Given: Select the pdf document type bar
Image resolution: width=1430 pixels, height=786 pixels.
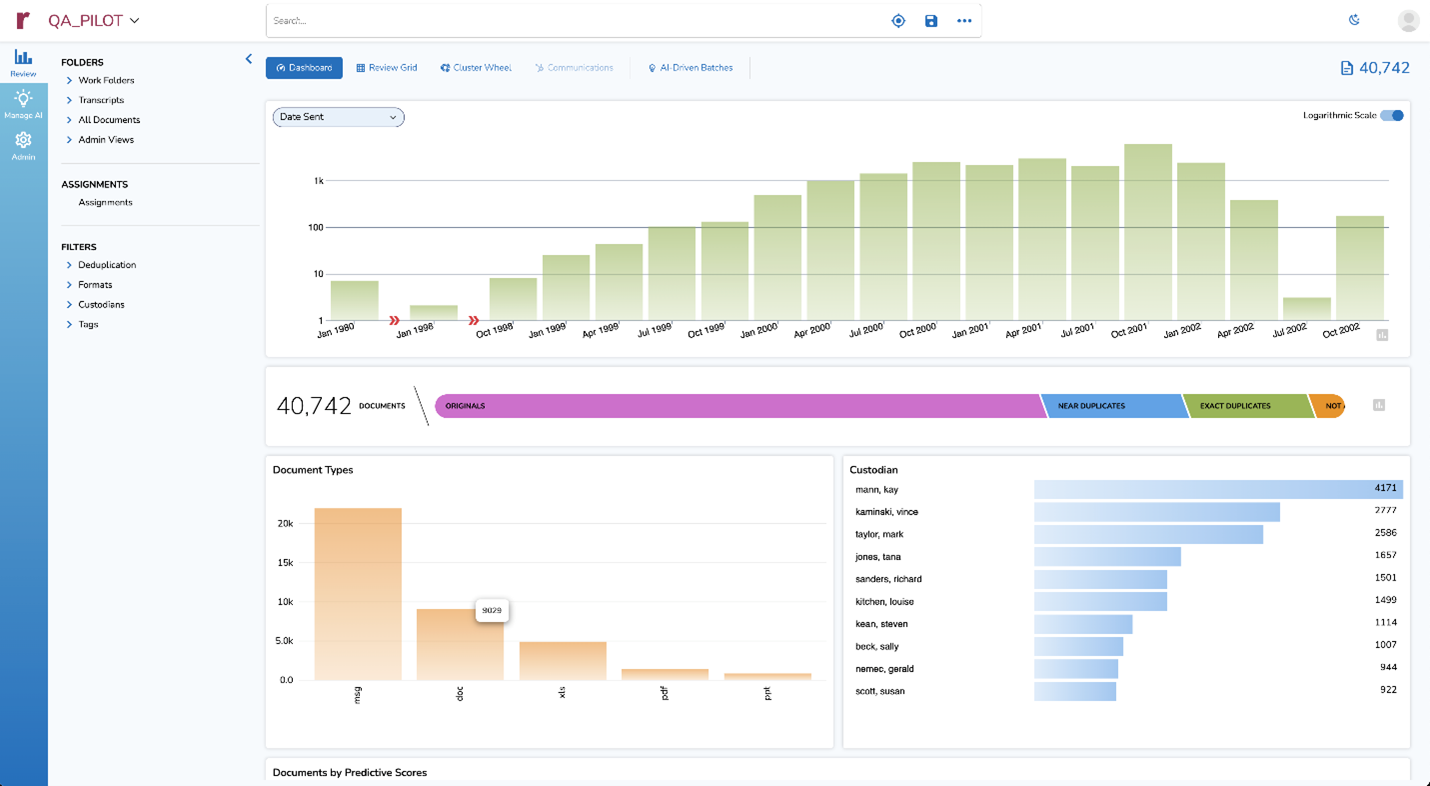Looking at the screenshot, I should coord(665,675).
